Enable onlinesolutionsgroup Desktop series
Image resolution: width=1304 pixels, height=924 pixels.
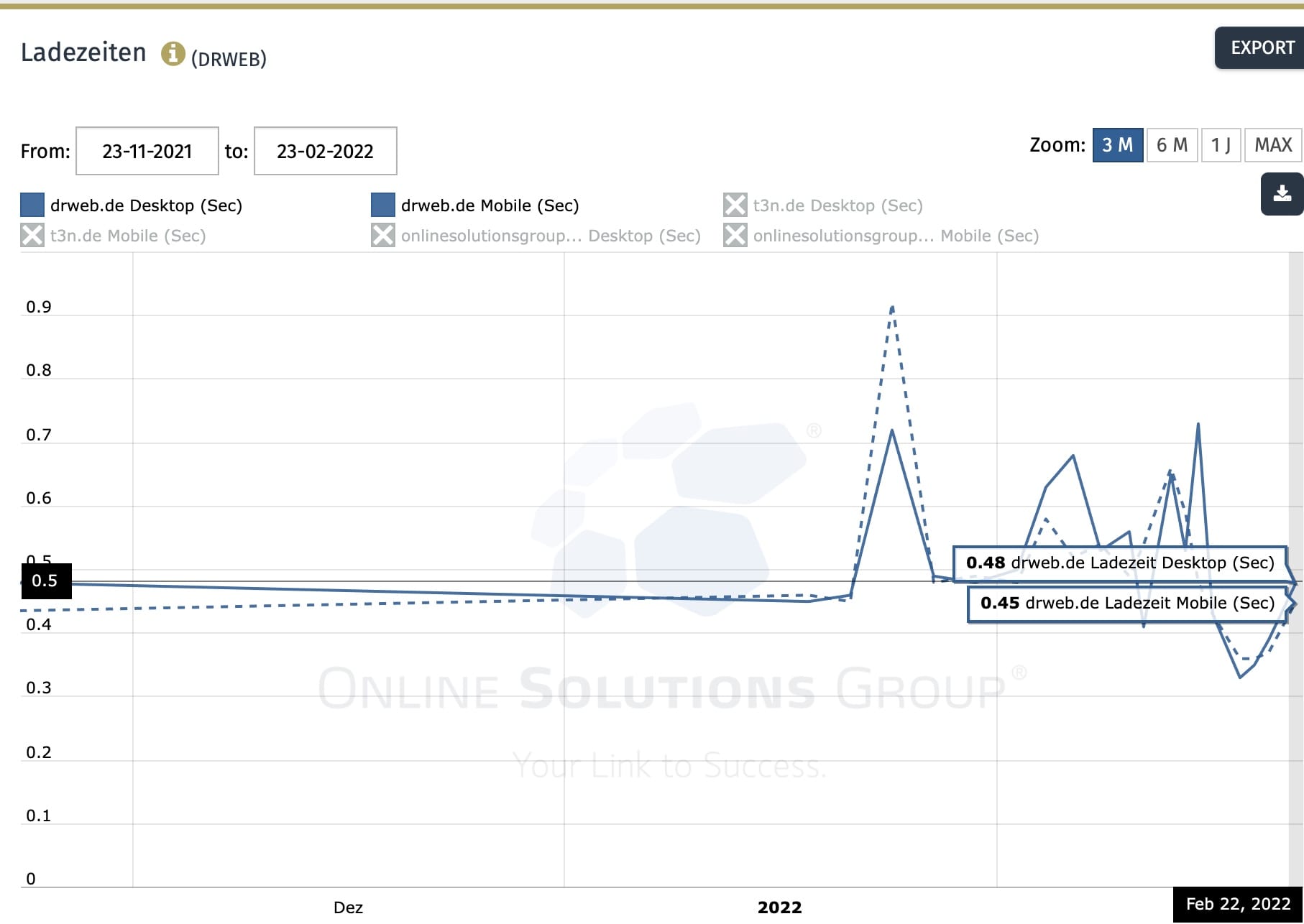tap(383, 235)
